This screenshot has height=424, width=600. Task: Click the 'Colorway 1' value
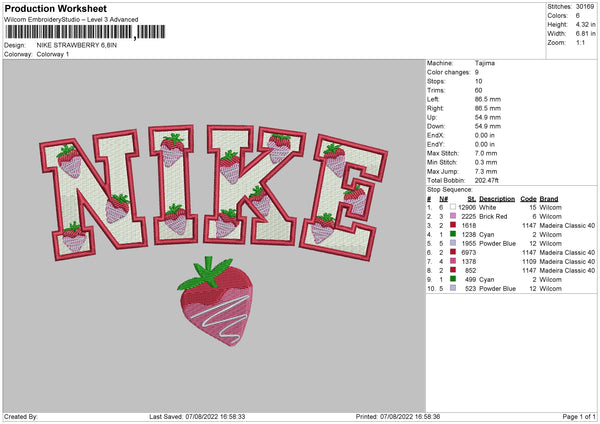coord(53,54)
